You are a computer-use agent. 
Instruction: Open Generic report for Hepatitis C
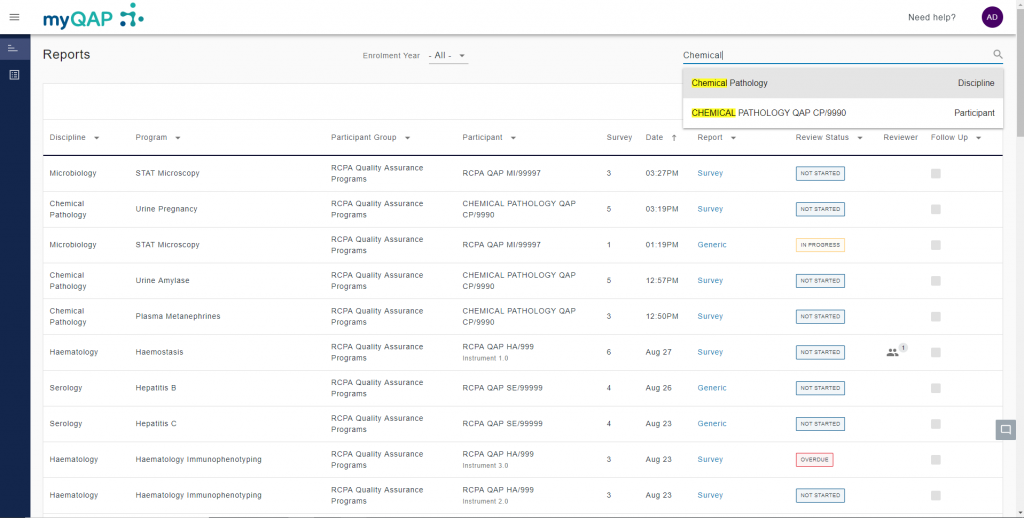click(x=712, y=424)
